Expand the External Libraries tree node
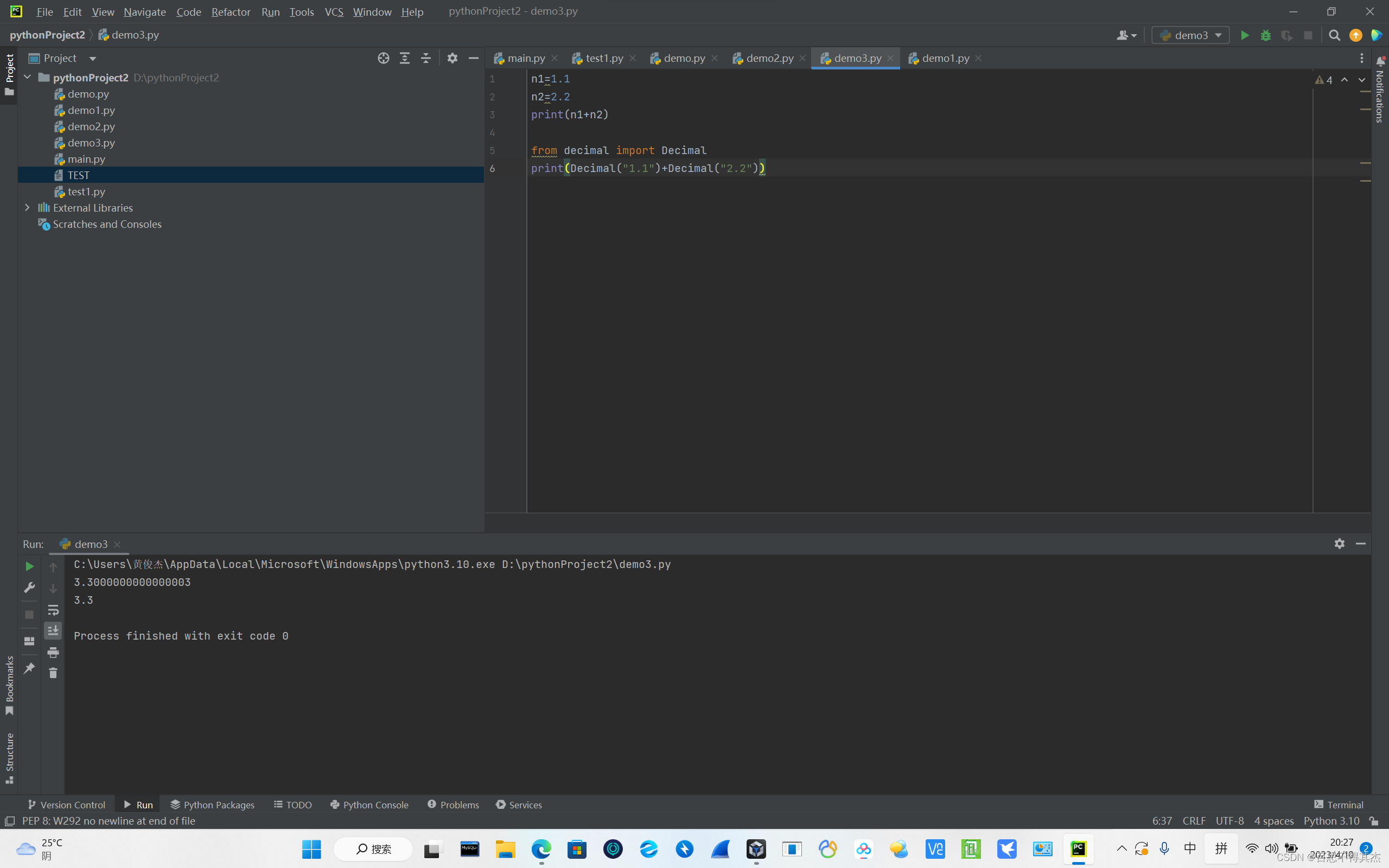The width and height of the screenshot is (1389, 868). 27,208
